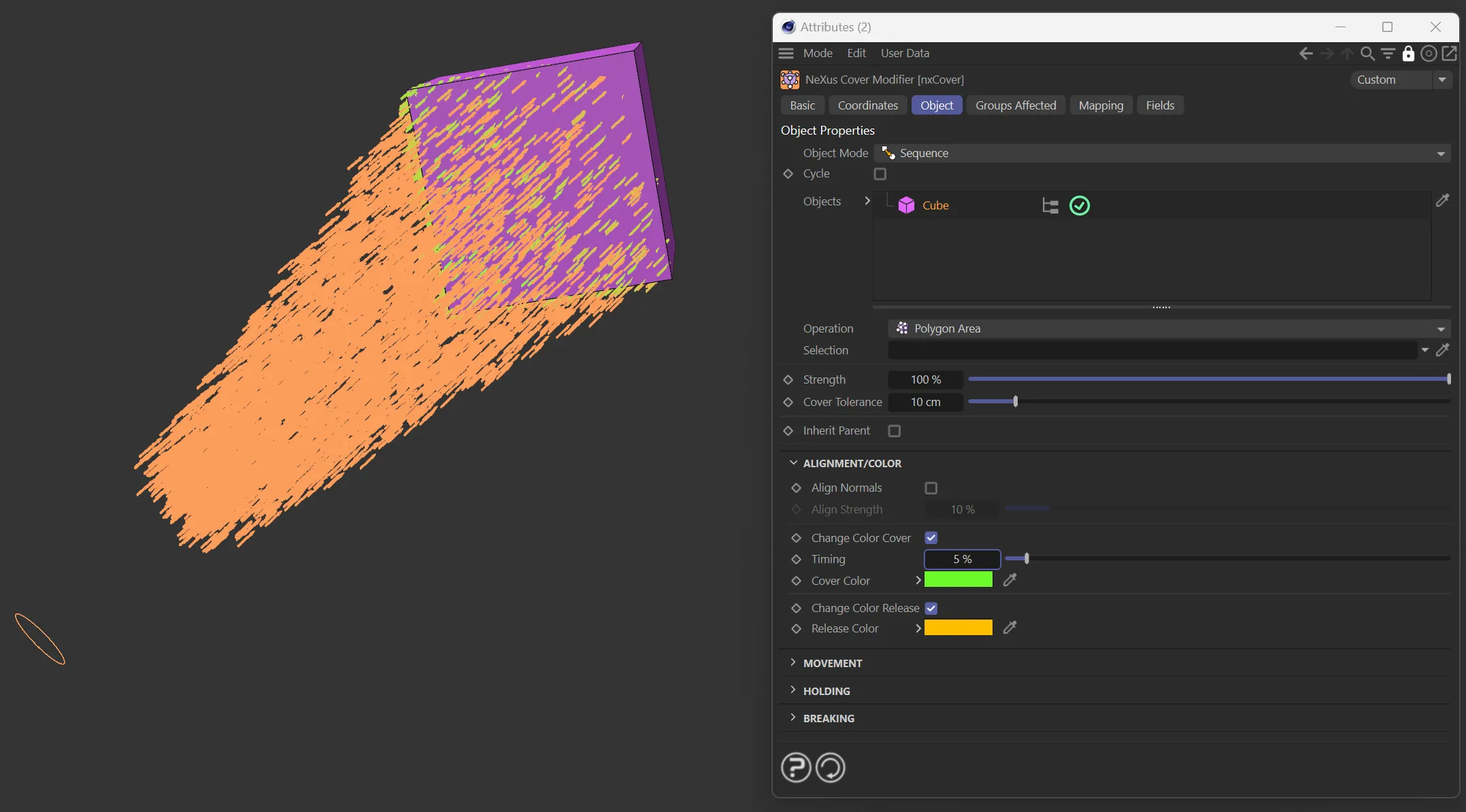Expand the MOVEMENT section
Viewport: 1466px width, 812px height.
833,663
